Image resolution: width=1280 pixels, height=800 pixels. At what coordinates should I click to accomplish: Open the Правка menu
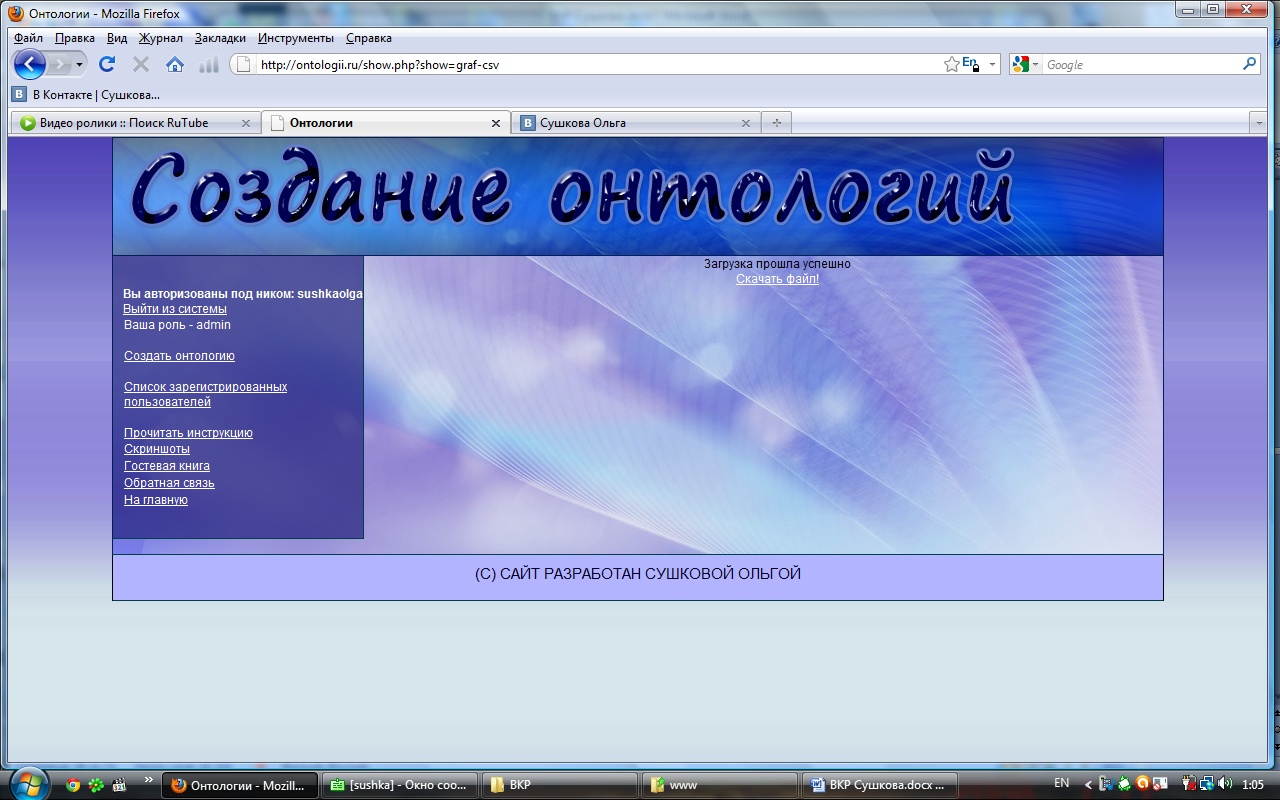coord(75,38)
